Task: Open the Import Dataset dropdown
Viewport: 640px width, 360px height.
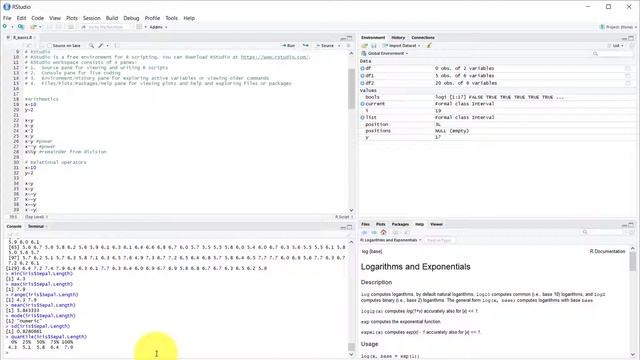Action: coord(401,46)
